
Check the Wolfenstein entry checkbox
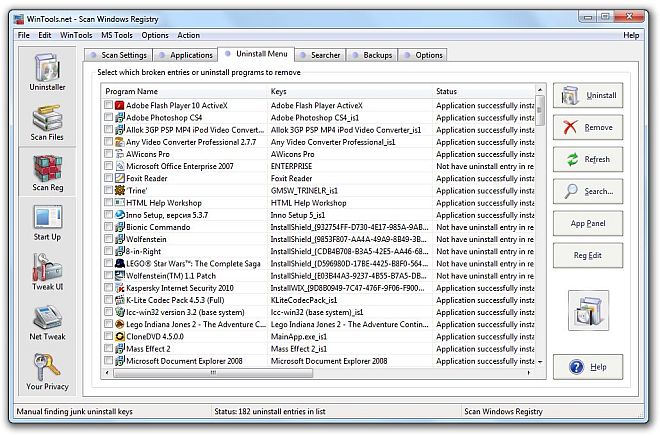click(x=108, y=239)
